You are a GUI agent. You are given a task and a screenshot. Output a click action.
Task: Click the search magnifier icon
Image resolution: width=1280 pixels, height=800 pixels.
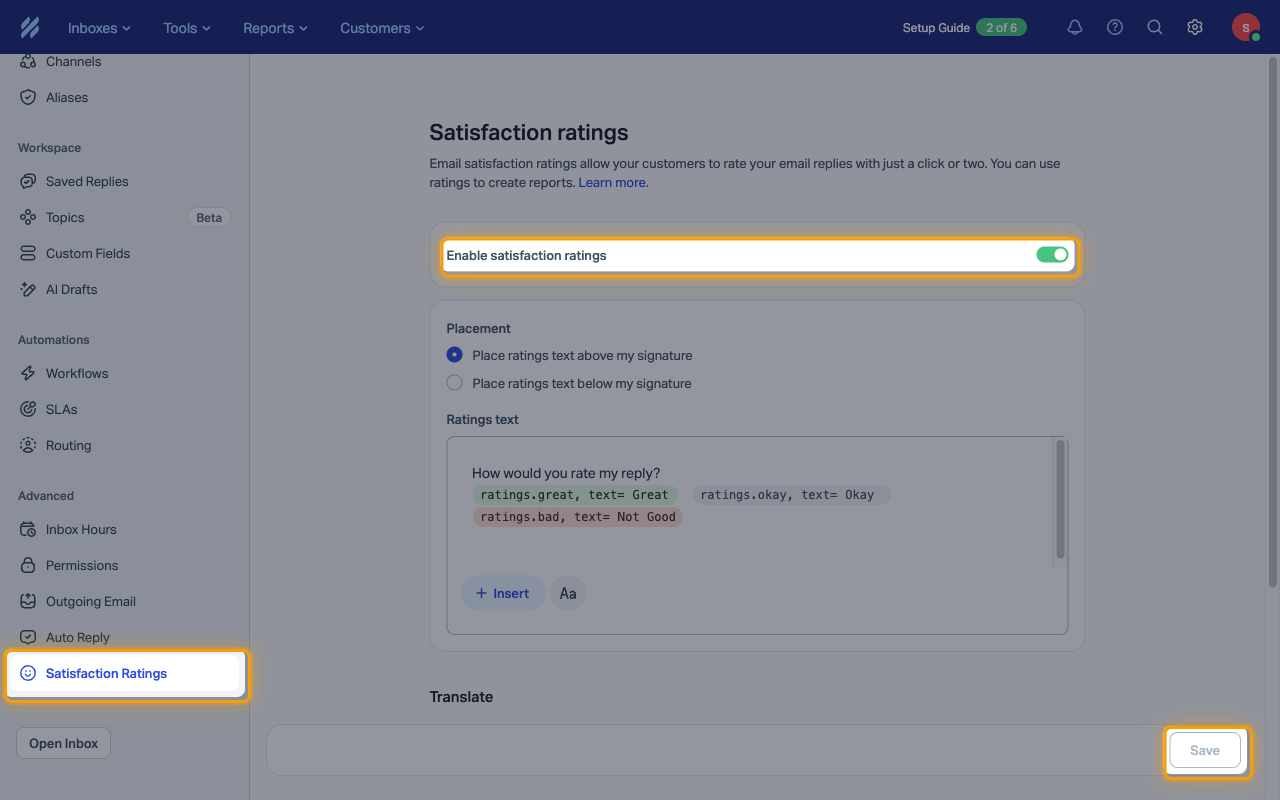[1155, 28]
